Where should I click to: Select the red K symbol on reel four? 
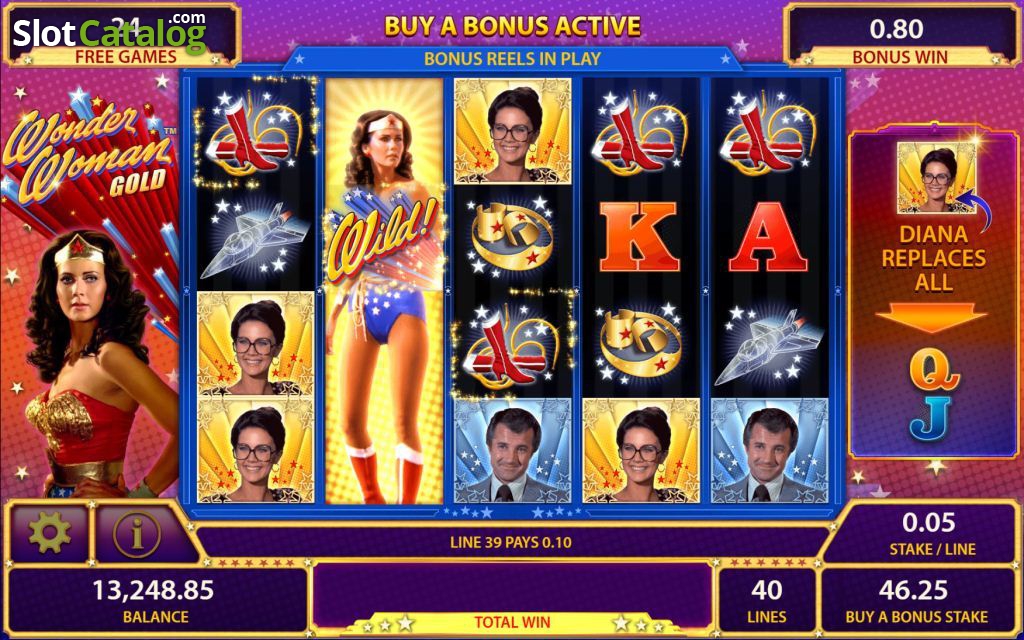click(639, 237)
